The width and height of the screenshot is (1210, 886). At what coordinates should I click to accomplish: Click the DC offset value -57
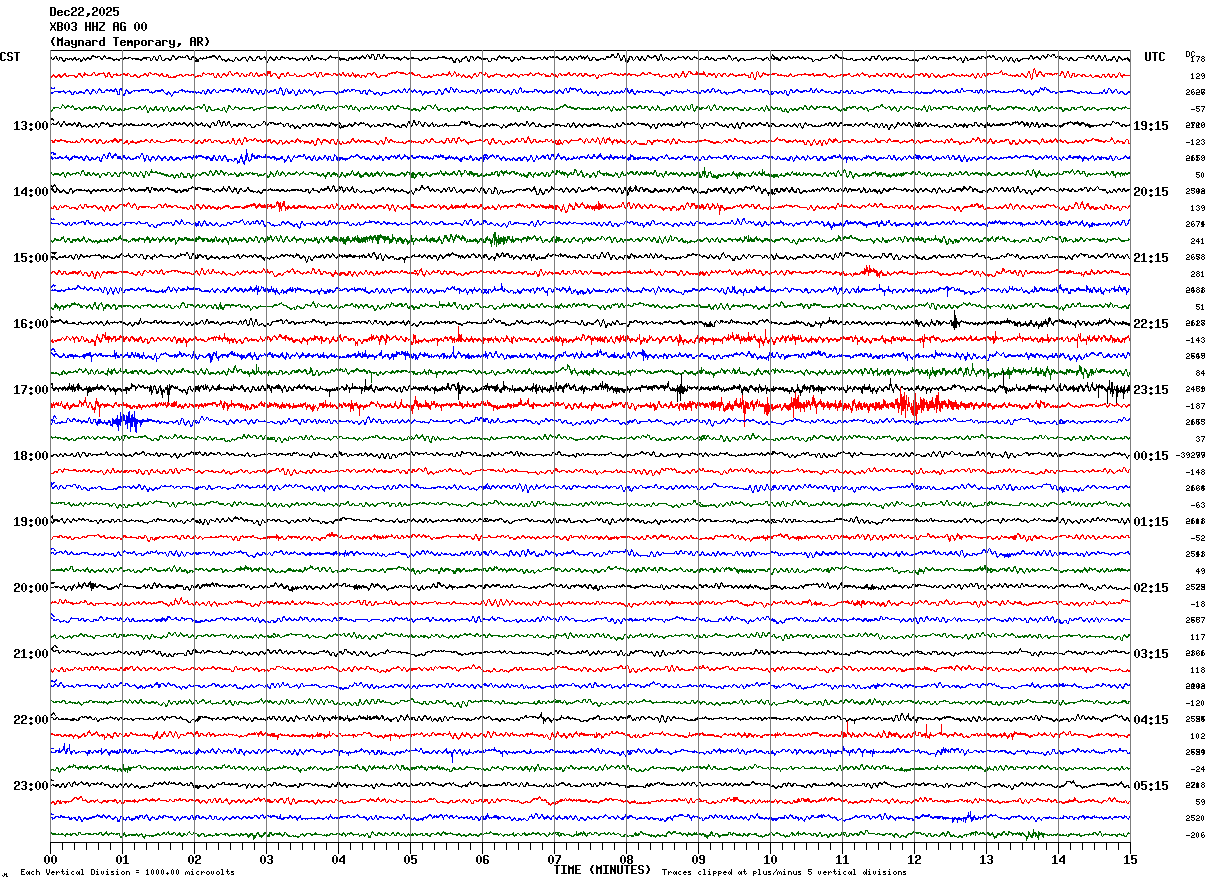coord(1197,109)
